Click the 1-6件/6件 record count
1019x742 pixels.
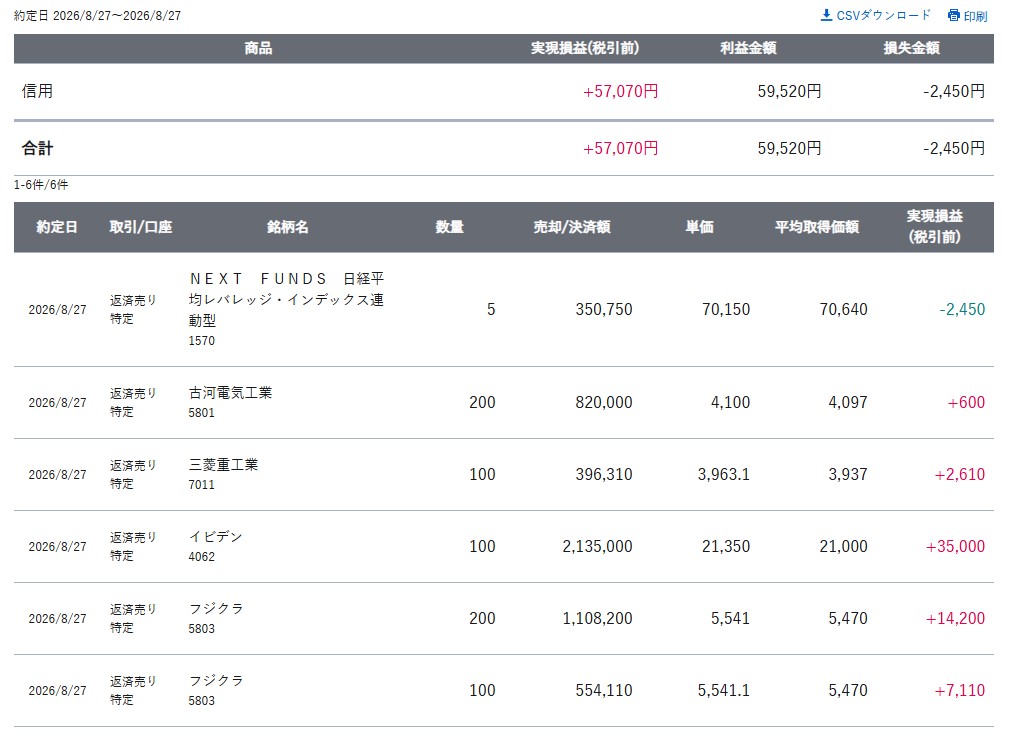tap(41, 185)
